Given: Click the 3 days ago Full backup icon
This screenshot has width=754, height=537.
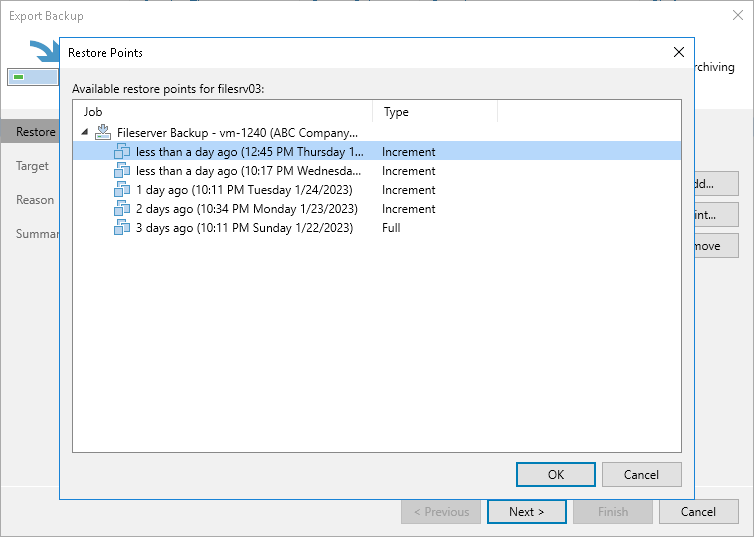Looking at the screenshot, I should [x=122, y=228].
